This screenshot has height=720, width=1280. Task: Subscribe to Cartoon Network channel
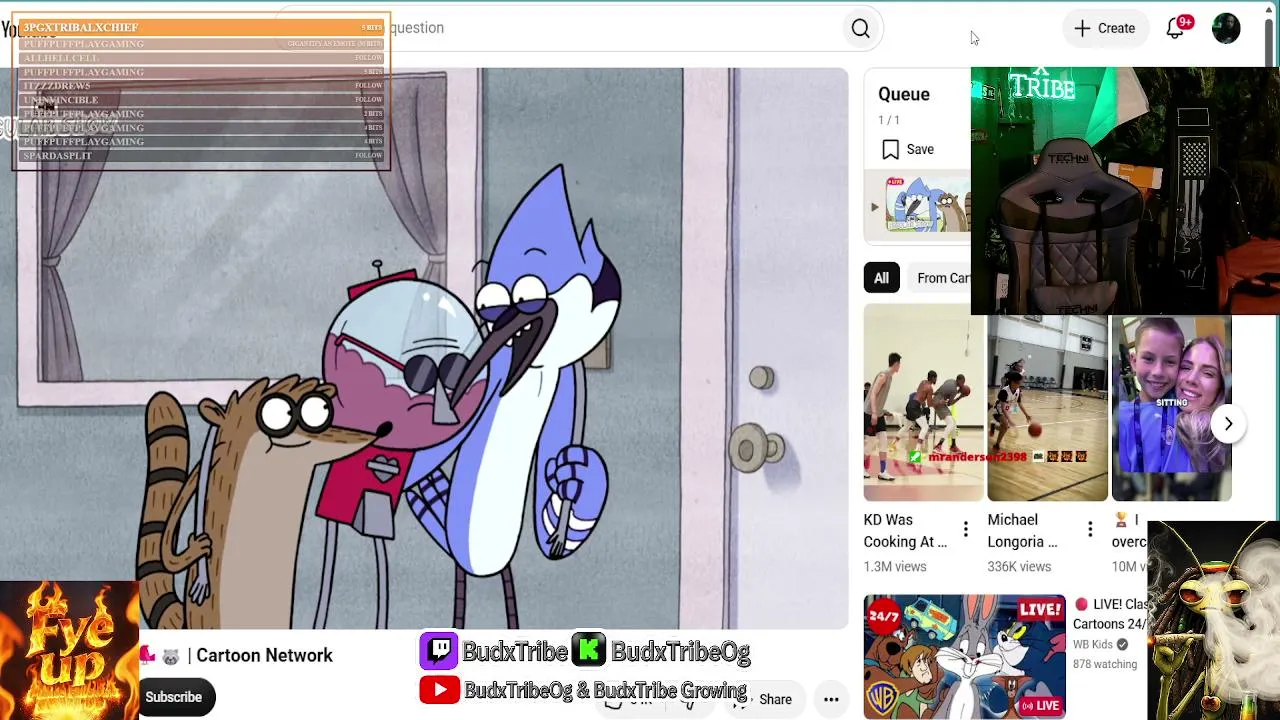coord(173,697)
